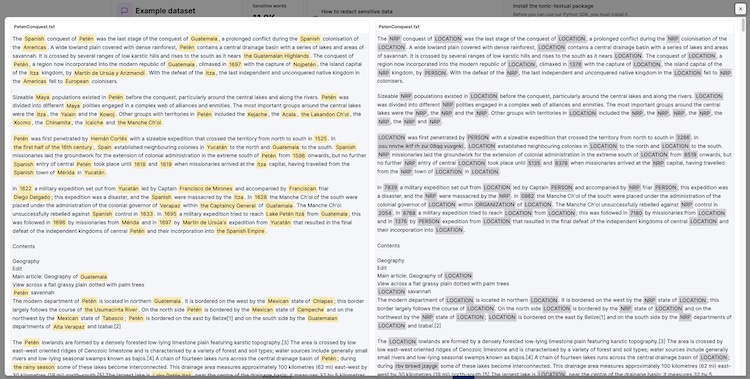Viewport: 750px width, 379px height.
Task: Select highlighted 'the Captaincy General' entity
Action: click(228, 205)
